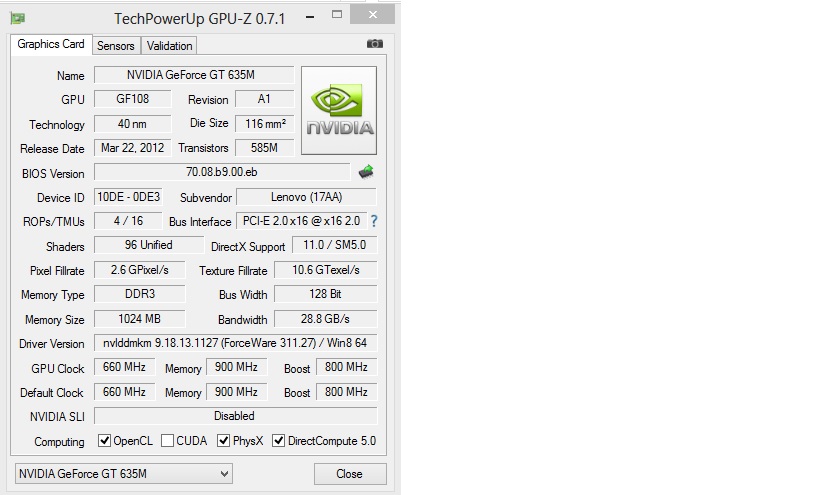Maximize the GPU-Z window

tap(337, 15)
